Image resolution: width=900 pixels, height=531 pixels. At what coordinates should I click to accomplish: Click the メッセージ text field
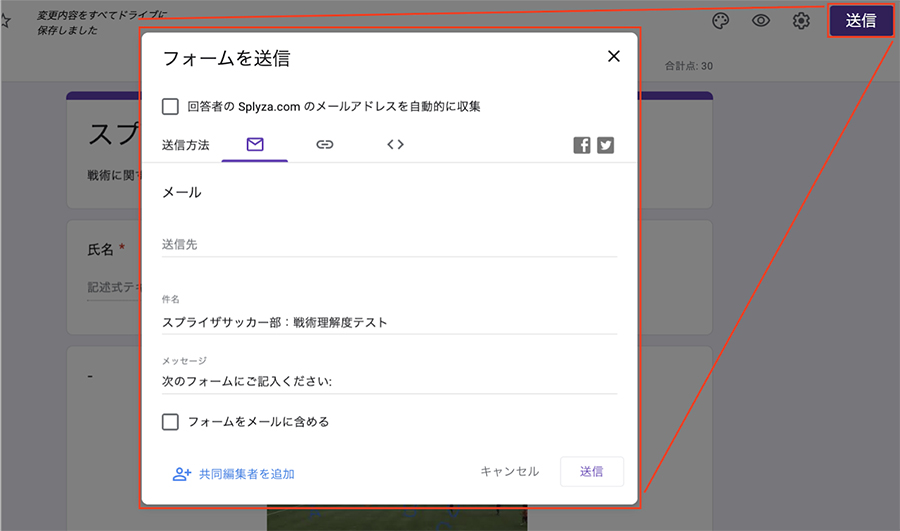(389, 381)
